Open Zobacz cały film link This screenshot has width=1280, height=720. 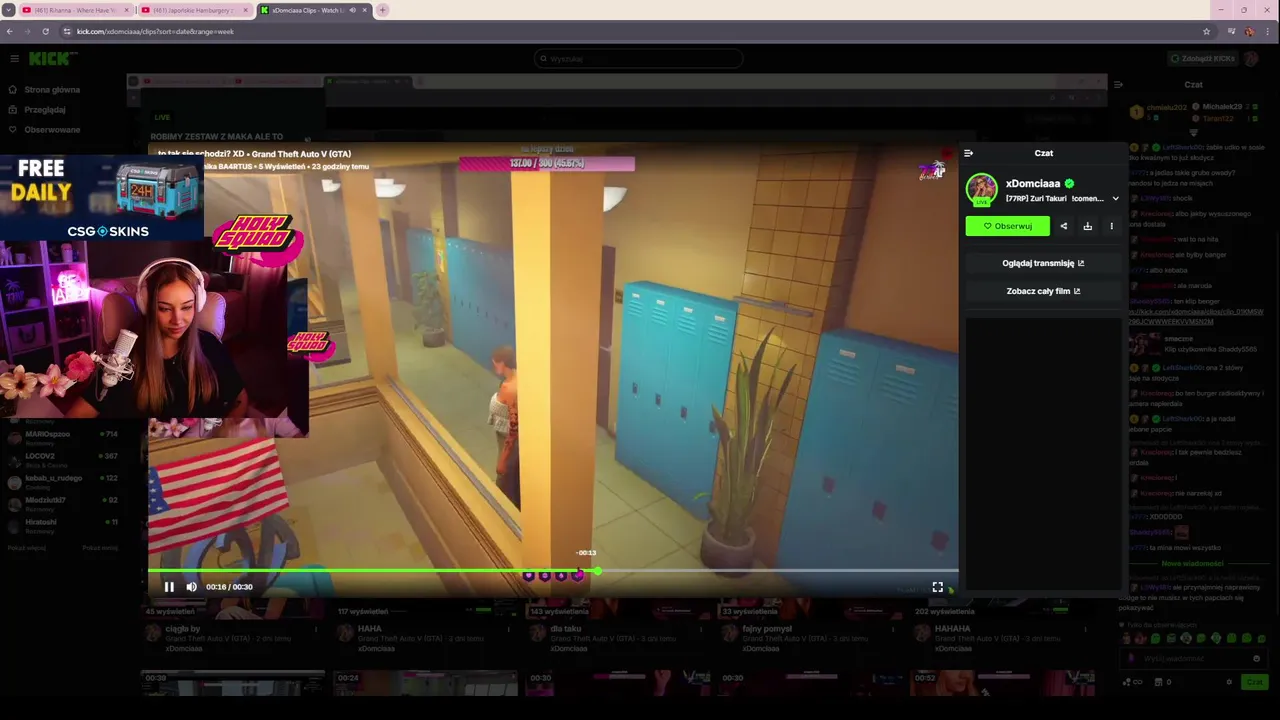pos(1043,291)
